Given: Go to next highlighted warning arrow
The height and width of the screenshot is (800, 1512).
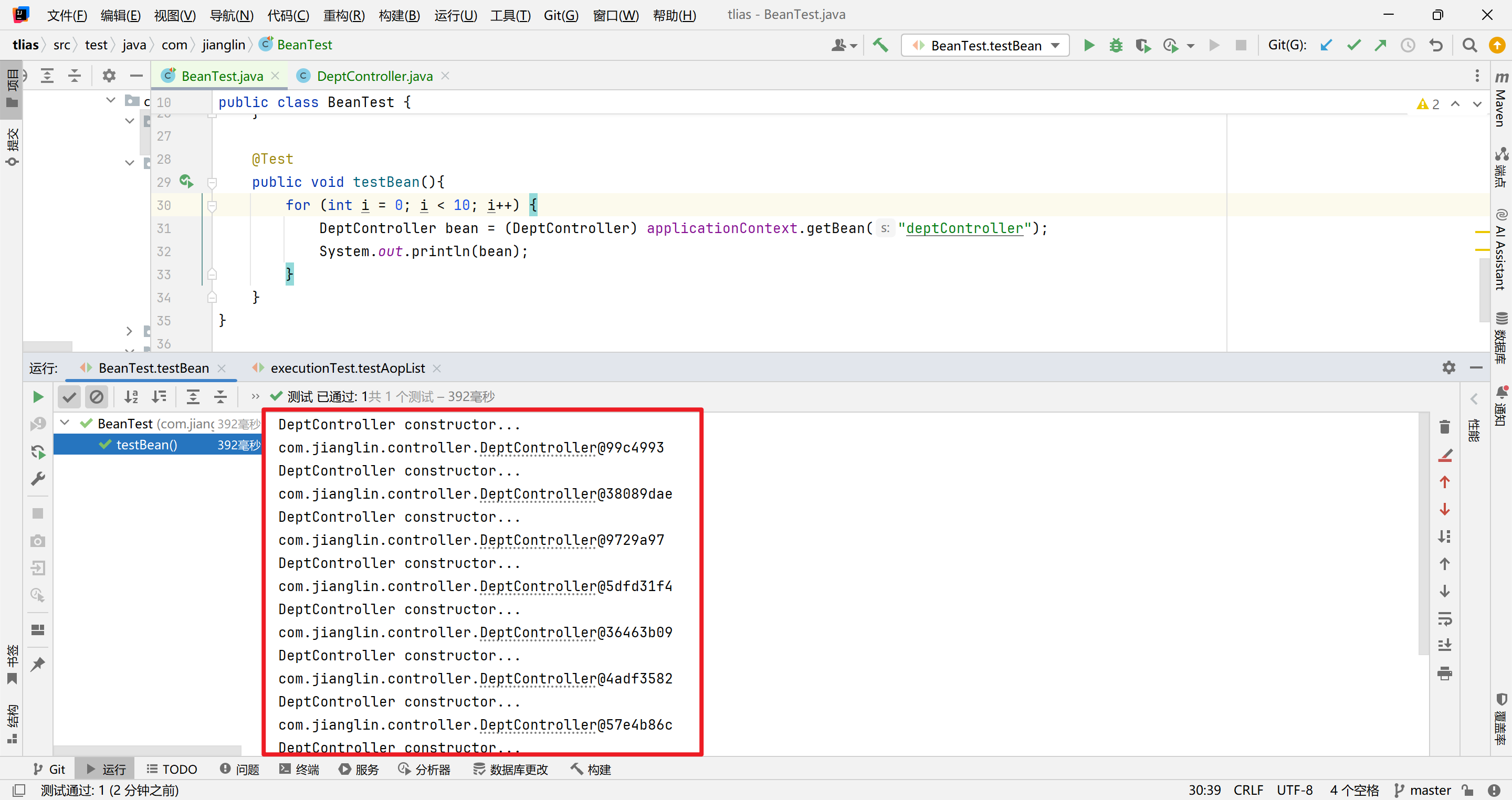Looking at the screenshot, I should (x=1477, y=104).
